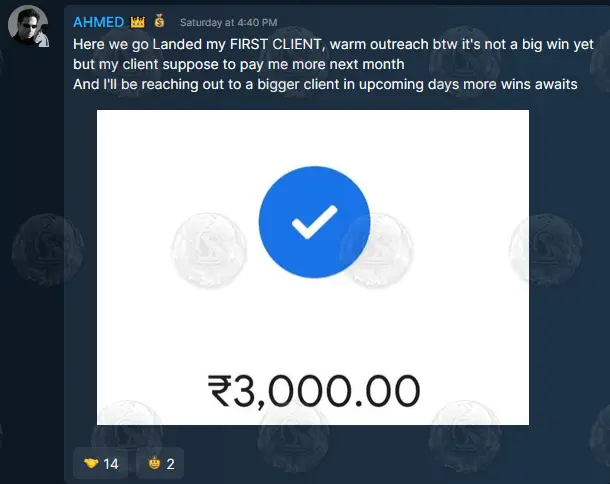
Task: Click the reaction count number 2
Action: 170,464
